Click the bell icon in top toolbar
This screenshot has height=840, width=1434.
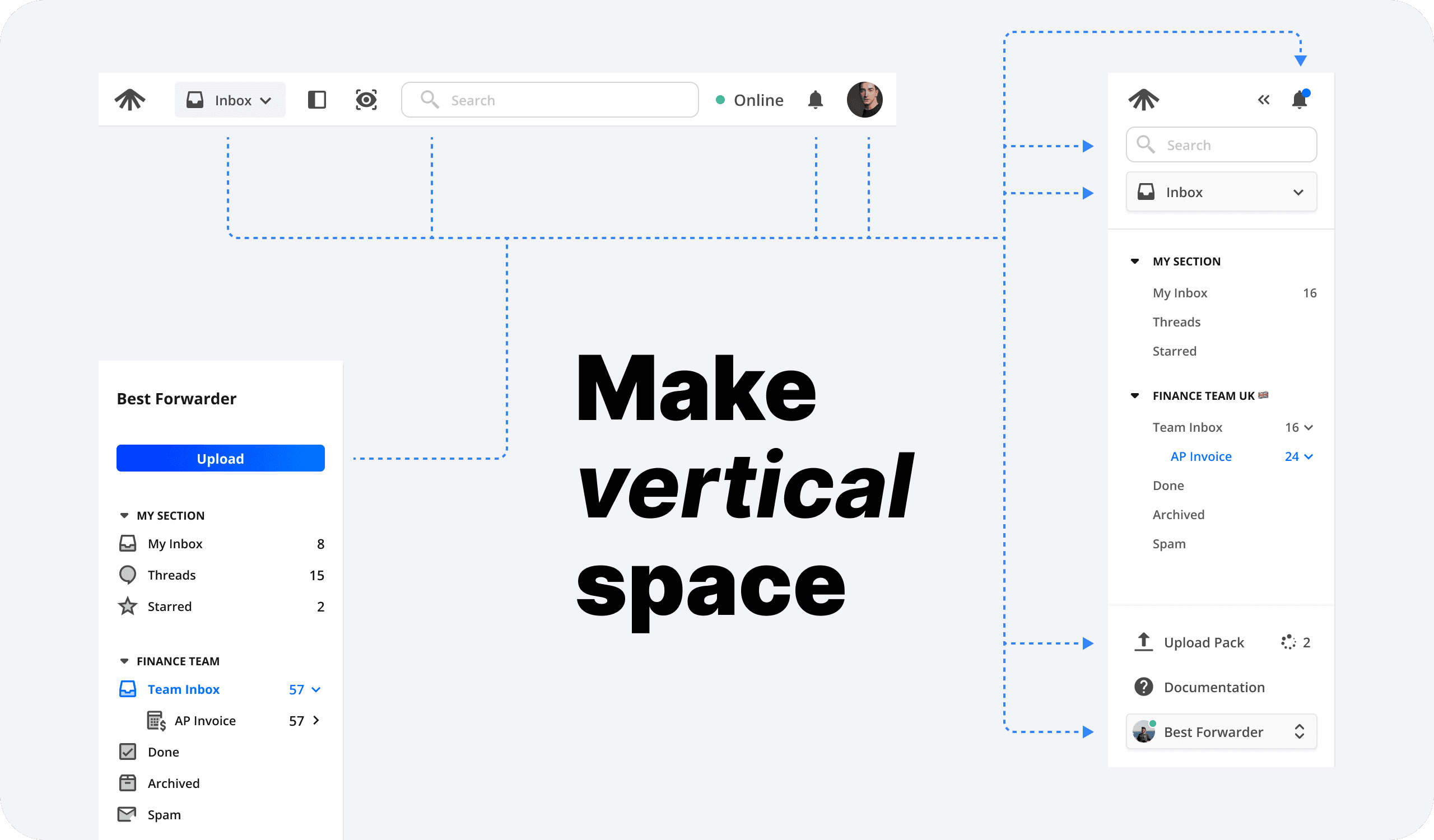coord(815,100)
